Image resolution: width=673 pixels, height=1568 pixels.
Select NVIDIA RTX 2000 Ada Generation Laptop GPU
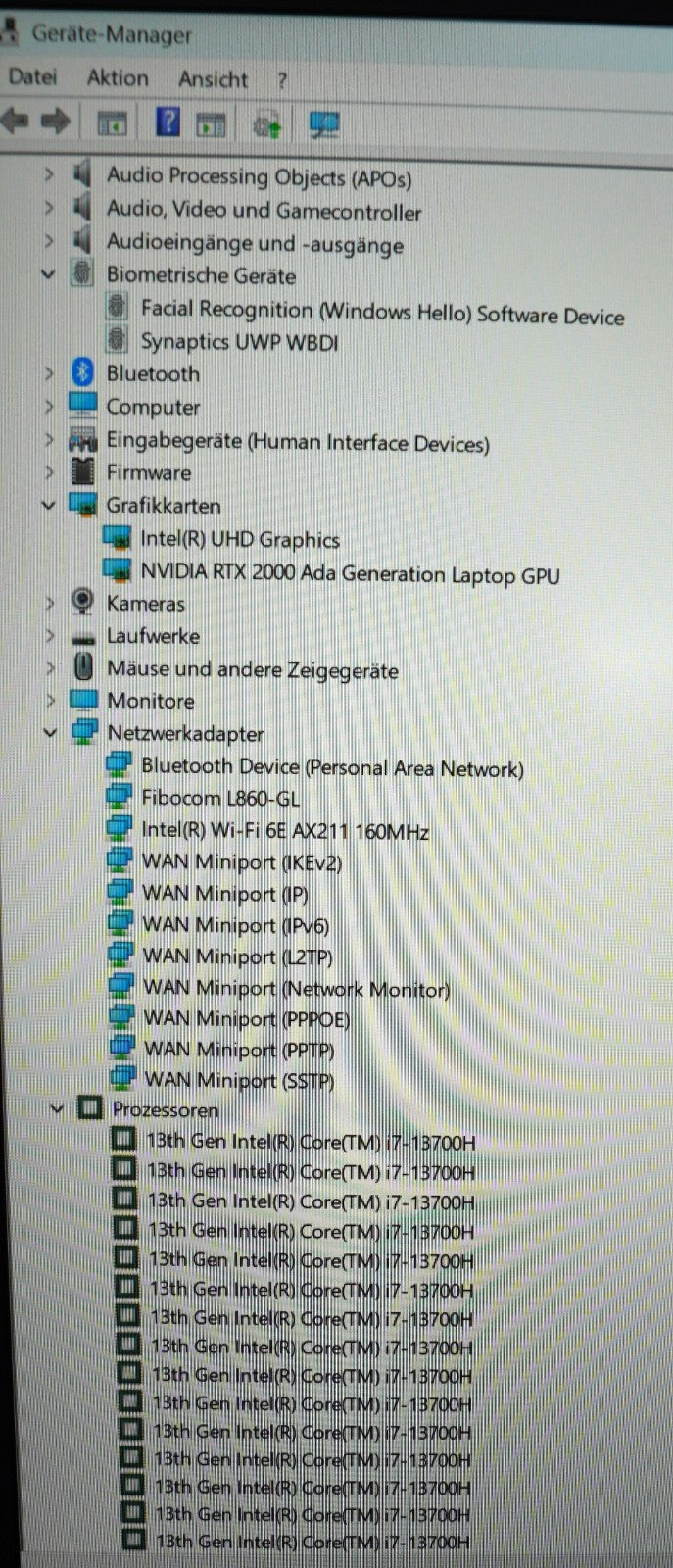pyautogui.click(x=350, y=573)
